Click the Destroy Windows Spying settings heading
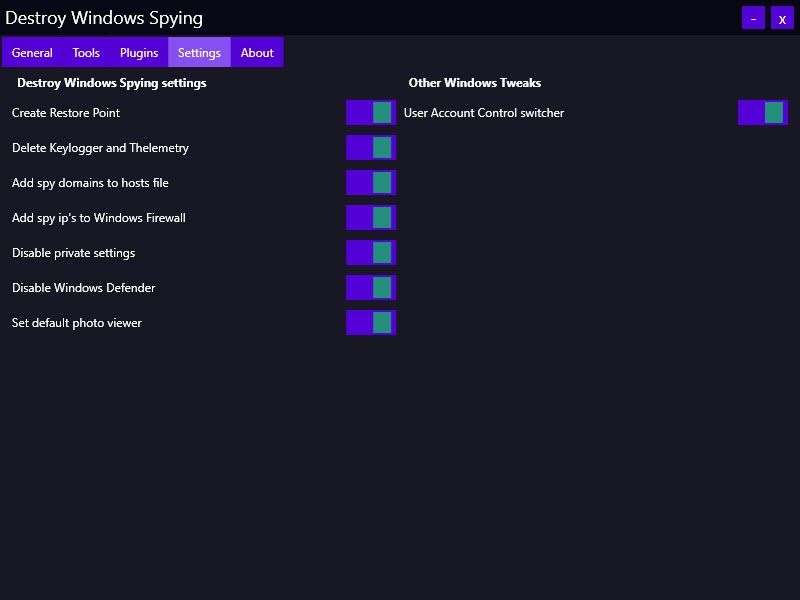The image size is (800, 600). [112, 83]
